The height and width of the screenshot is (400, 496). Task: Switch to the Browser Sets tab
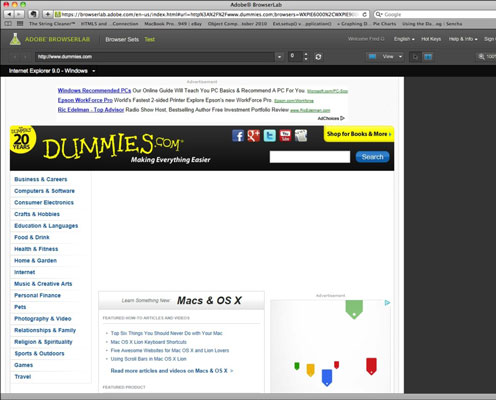point(122,39)
